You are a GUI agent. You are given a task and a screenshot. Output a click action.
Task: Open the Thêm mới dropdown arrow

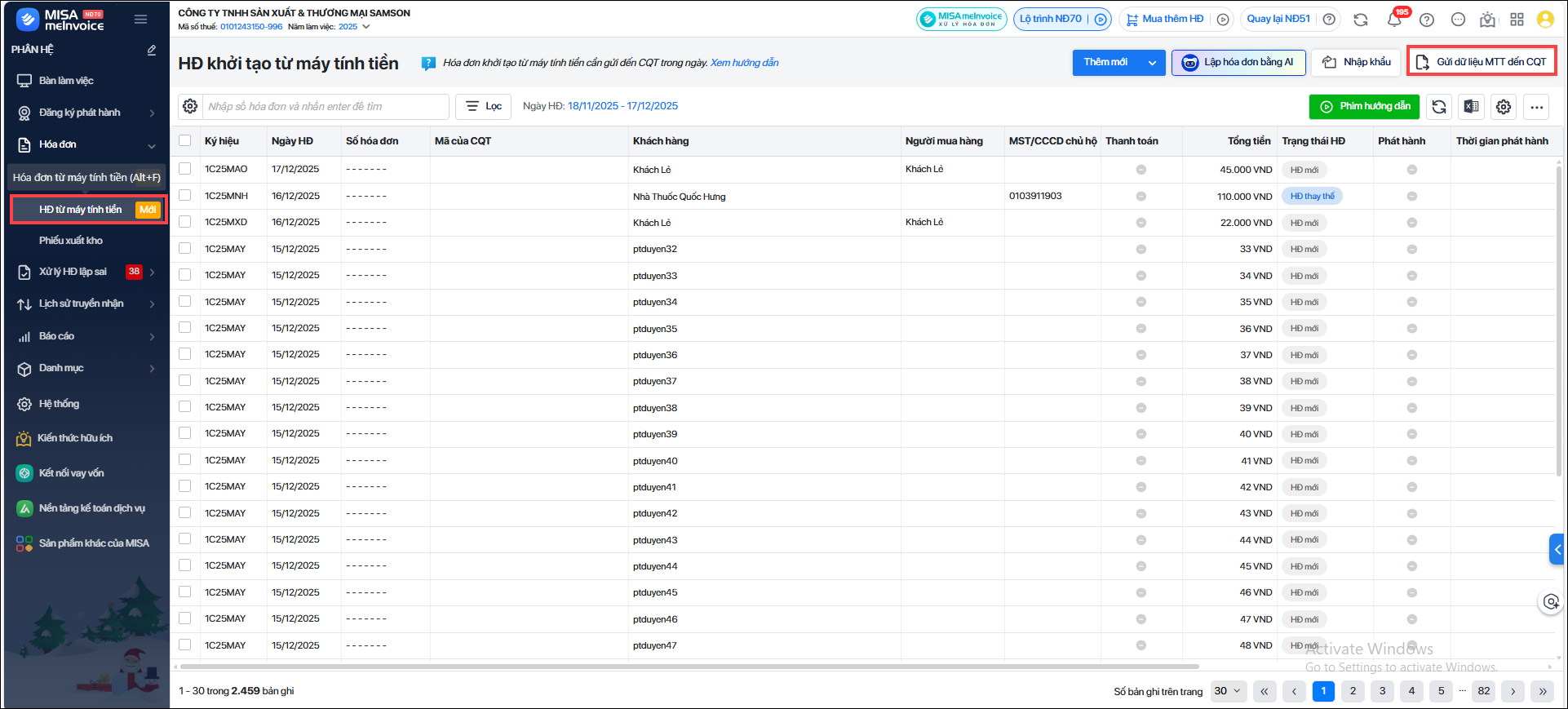tap(1152, 63)
